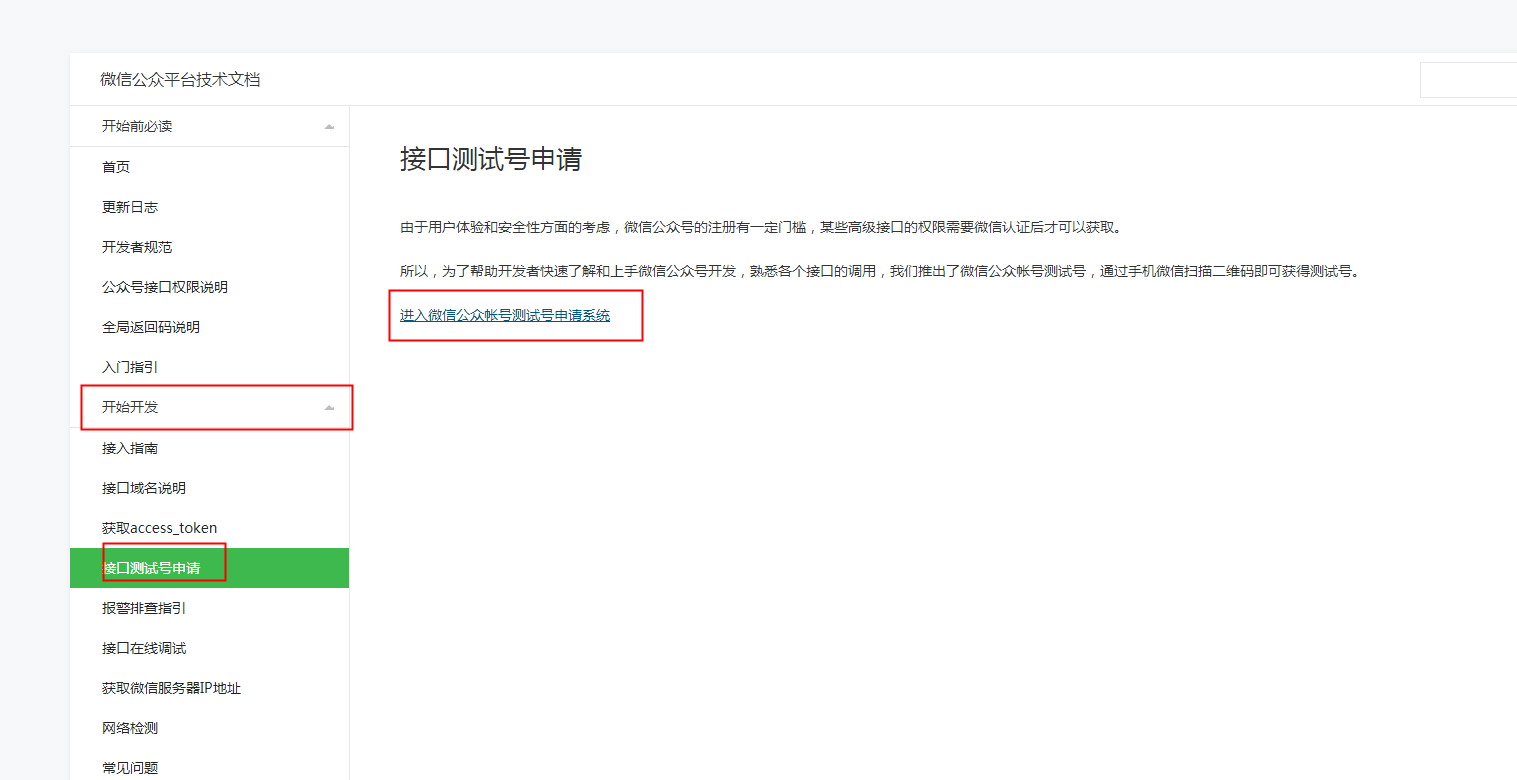Screen dimensions: 1517x780
Task: Go to 公众号接口权限说明 page
Action: coord(165,287)
